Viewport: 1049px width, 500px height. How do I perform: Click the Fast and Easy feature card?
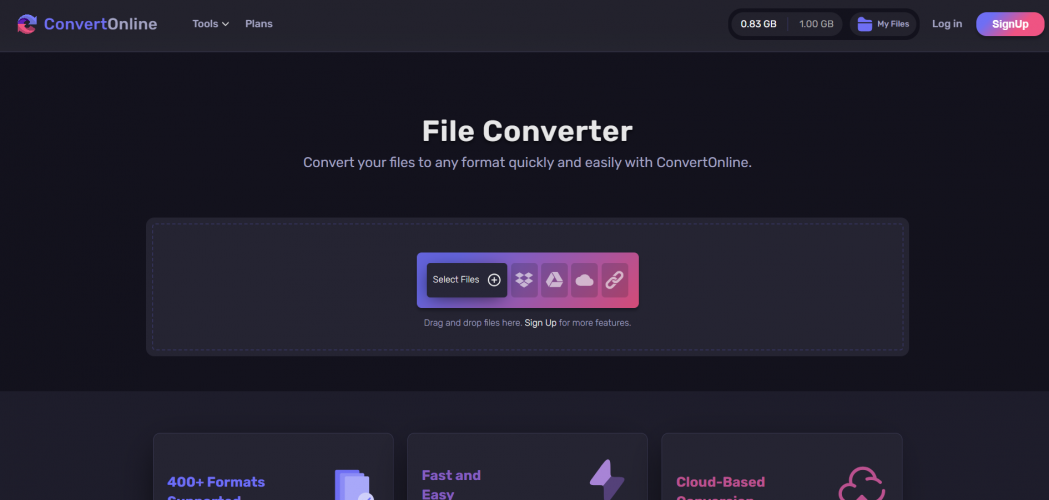coord(527,467)
